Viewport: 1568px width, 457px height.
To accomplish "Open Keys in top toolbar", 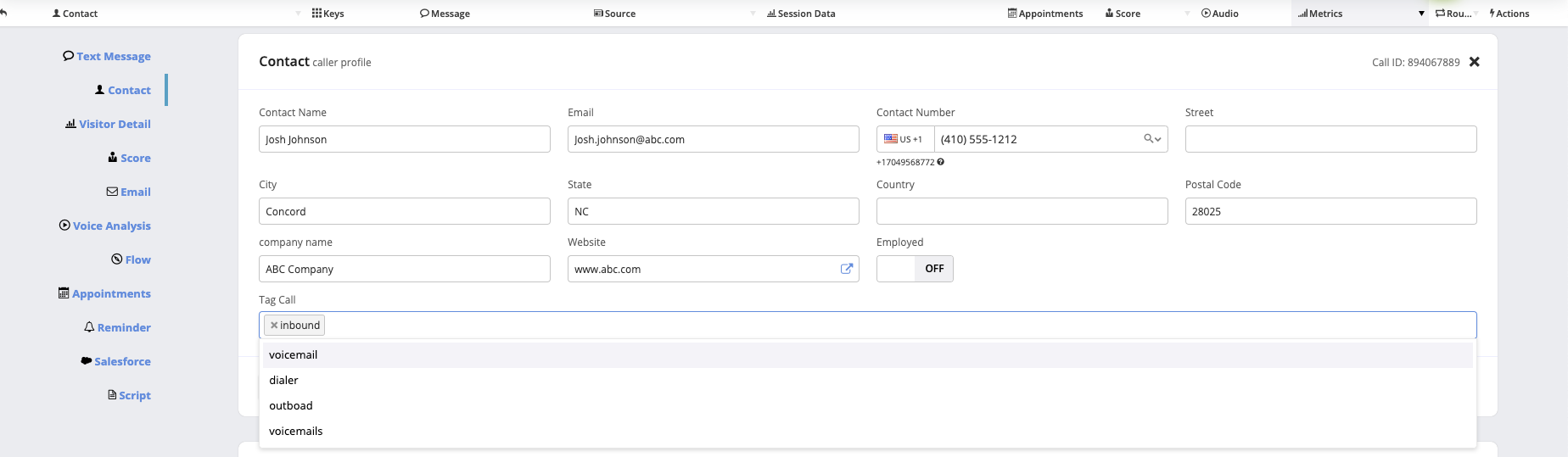I will click(328, 14).
